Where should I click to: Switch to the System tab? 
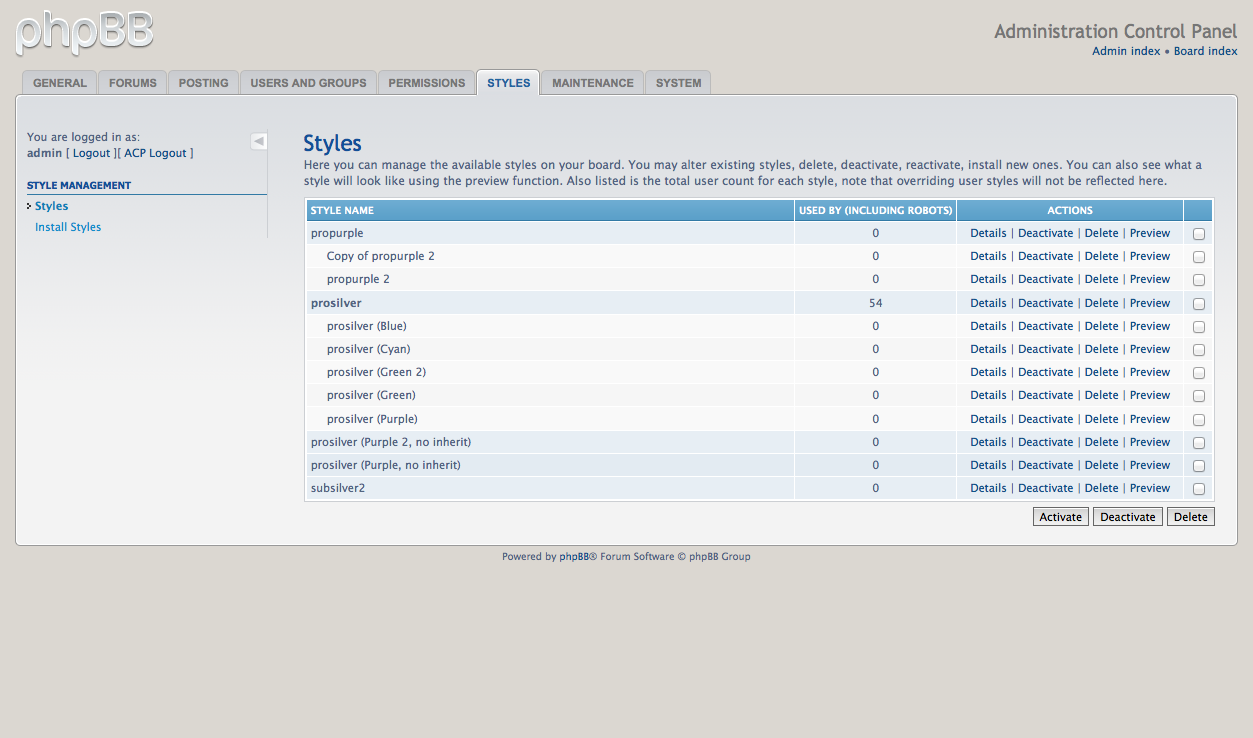coord(679,83)
